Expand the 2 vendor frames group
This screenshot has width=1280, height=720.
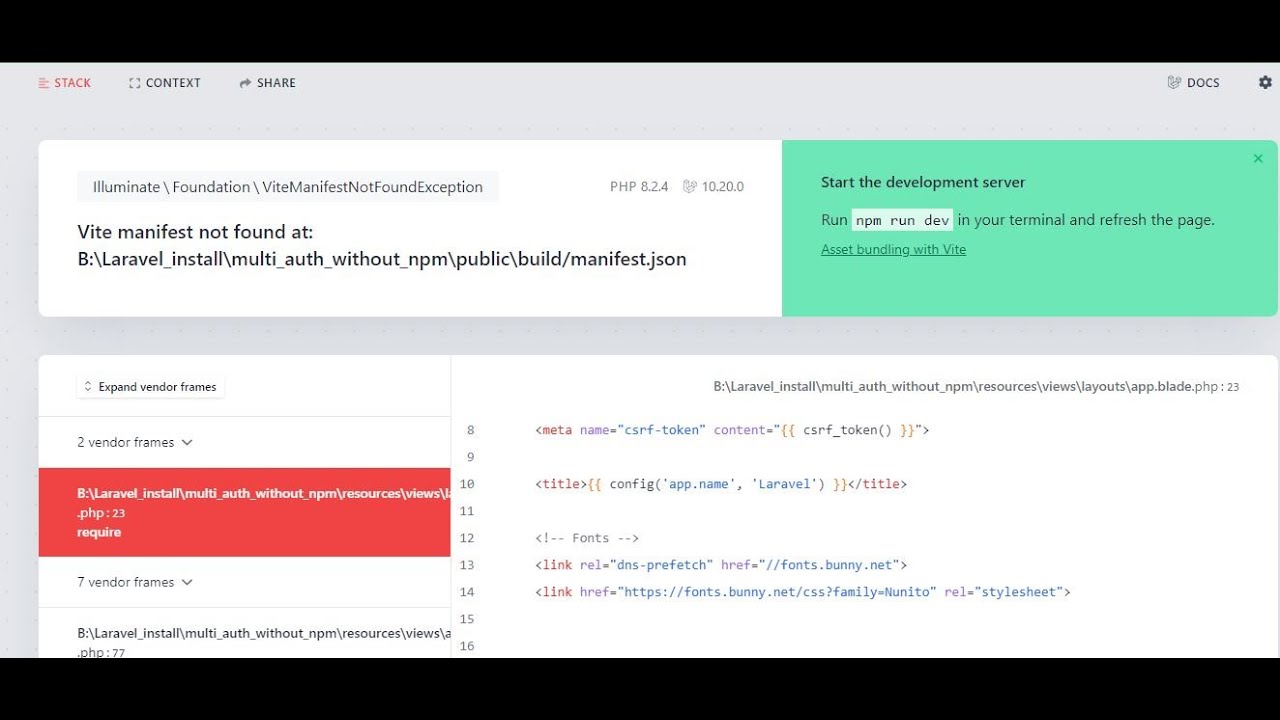click(x=135, y=442)
